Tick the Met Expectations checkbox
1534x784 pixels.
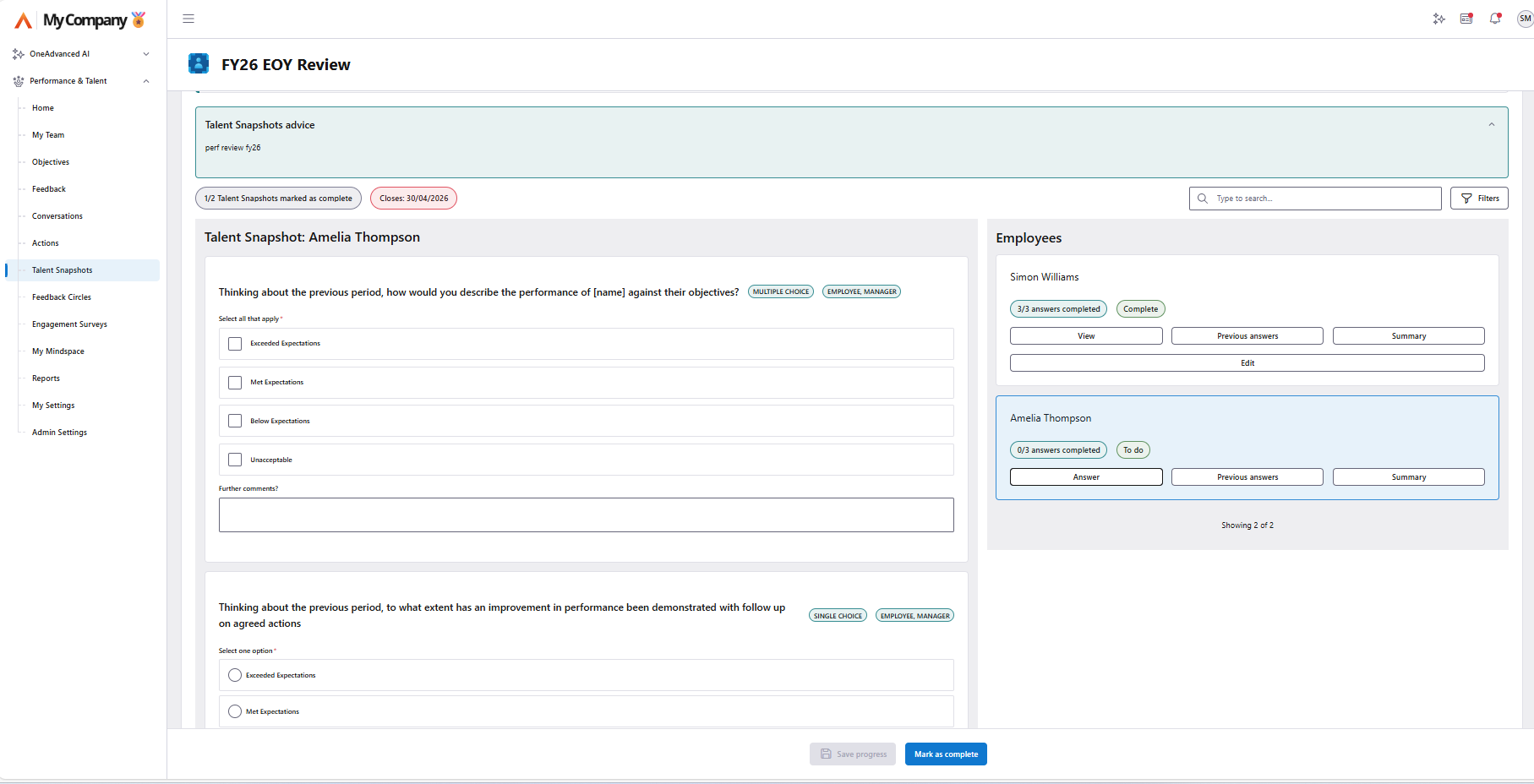point(235,383)
